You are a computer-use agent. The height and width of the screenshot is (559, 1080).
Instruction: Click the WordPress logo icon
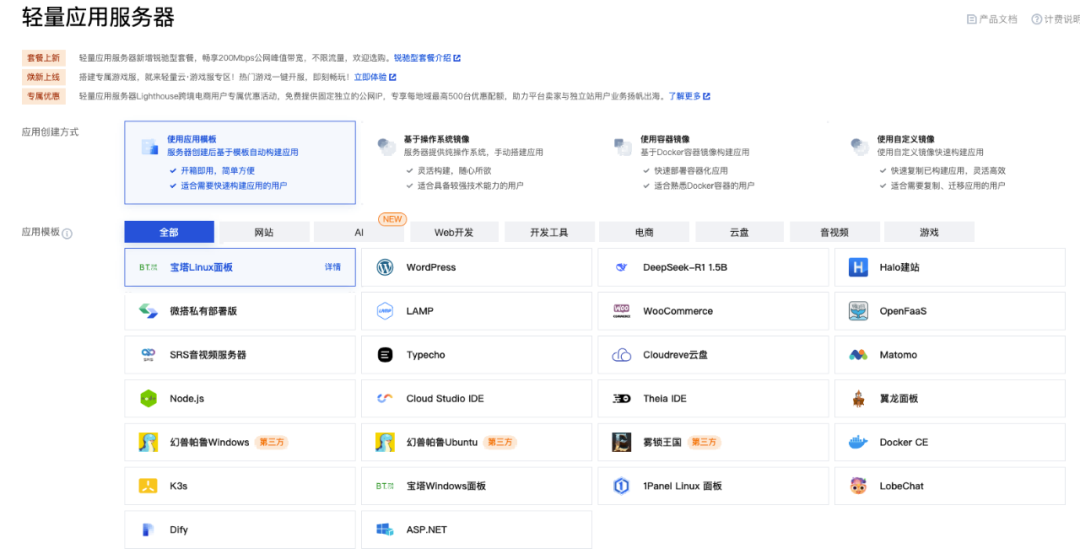pos(385,267)
